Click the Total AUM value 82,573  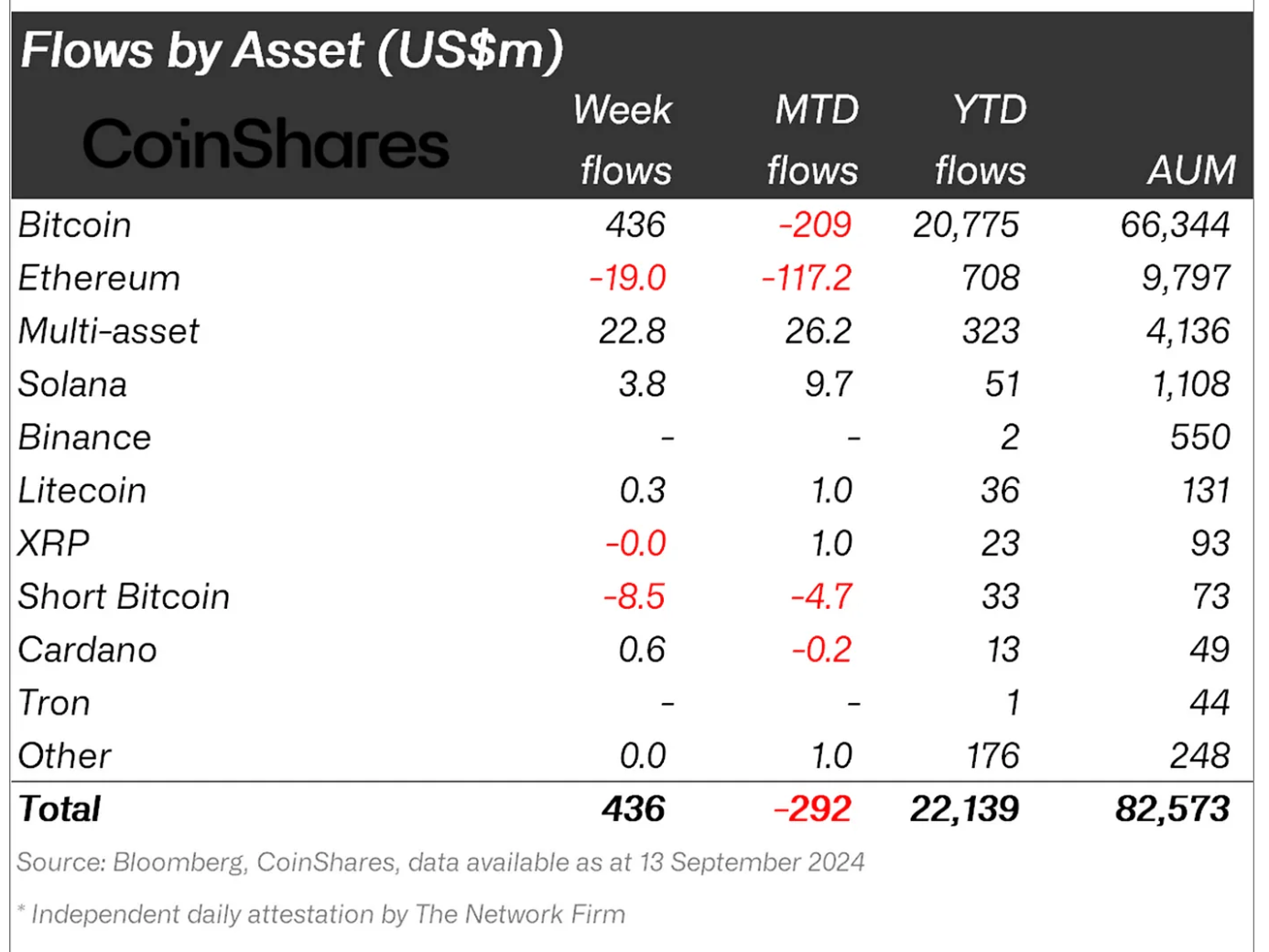coord(1172,809)
